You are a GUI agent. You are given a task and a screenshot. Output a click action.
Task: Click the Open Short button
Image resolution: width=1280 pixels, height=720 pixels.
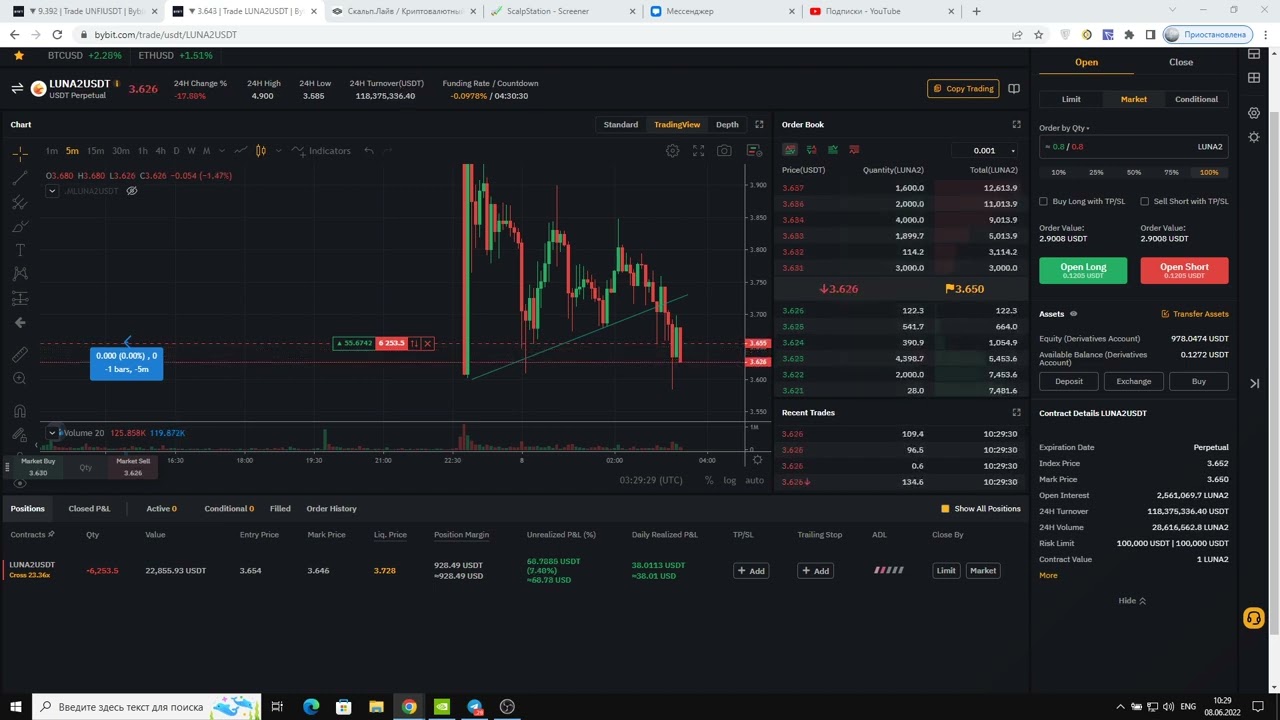tap(1184, 270)
